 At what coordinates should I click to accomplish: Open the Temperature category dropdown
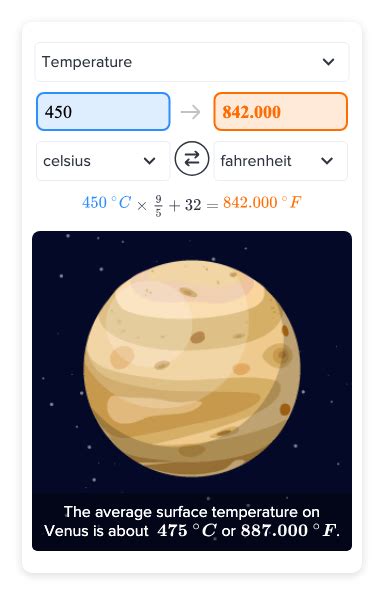pos(192,62)
